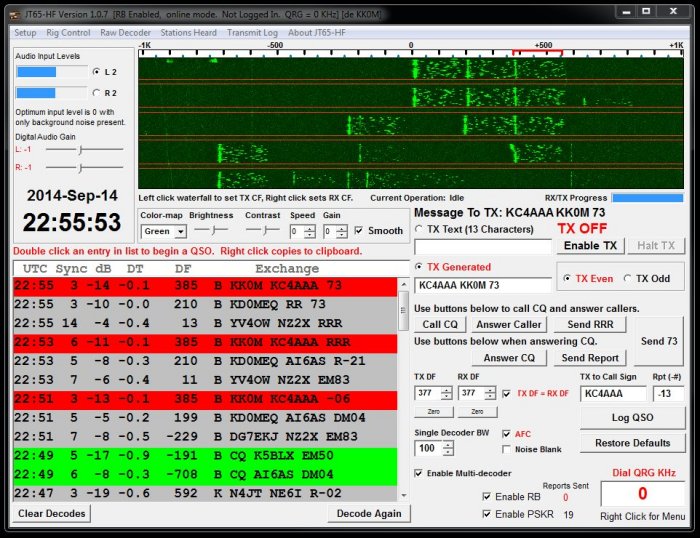This screenshot has width=700, height=538.
Task: Click the Send 73 button
Action: (x=659, y=341)
